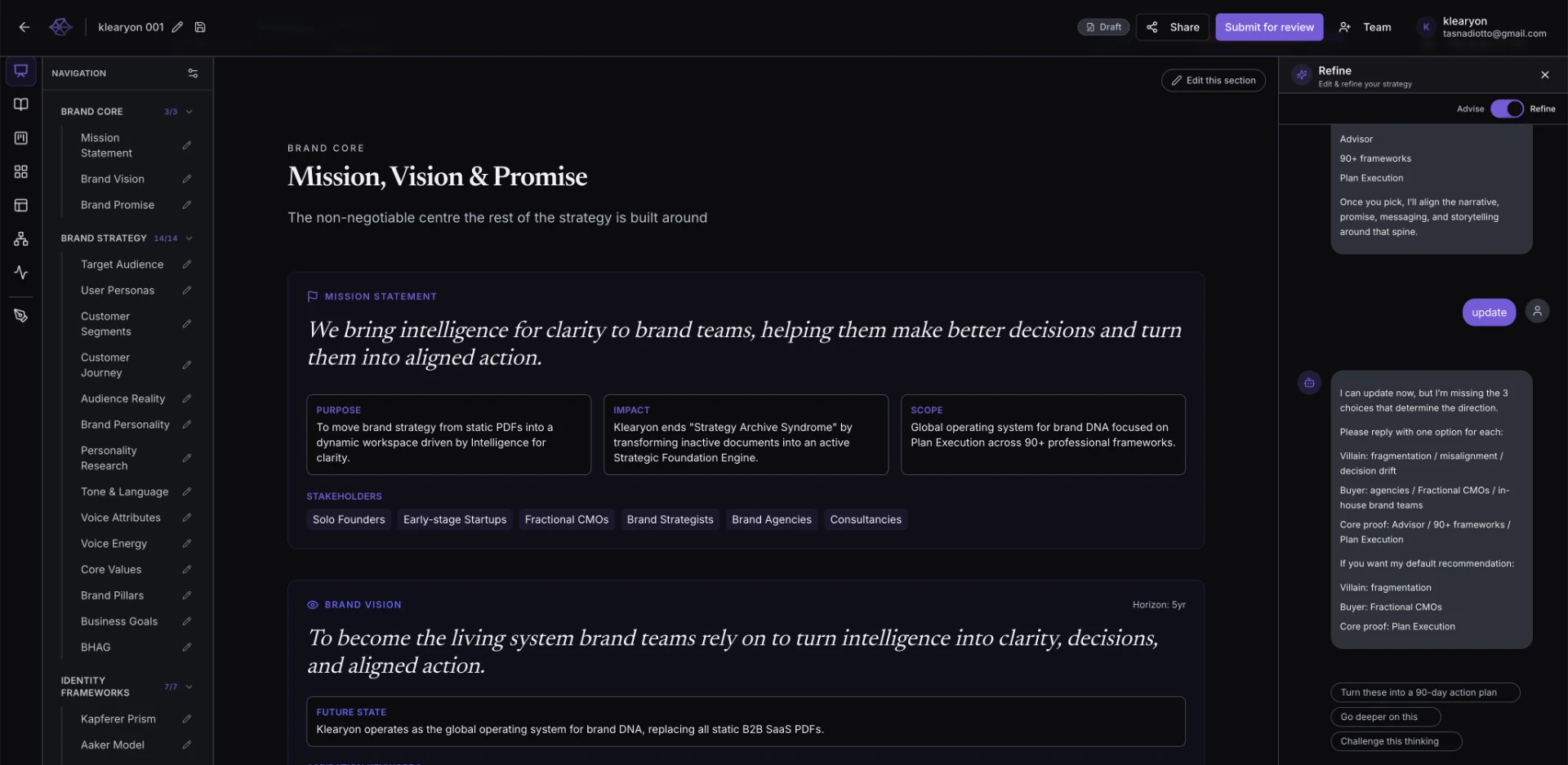Click the Brand Strategists tag
This screenshot has width=1568, height=765.
(x=670, y=519)
